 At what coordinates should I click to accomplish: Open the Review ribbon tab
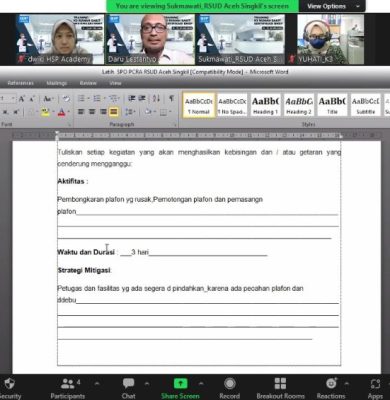pos(88,83)
